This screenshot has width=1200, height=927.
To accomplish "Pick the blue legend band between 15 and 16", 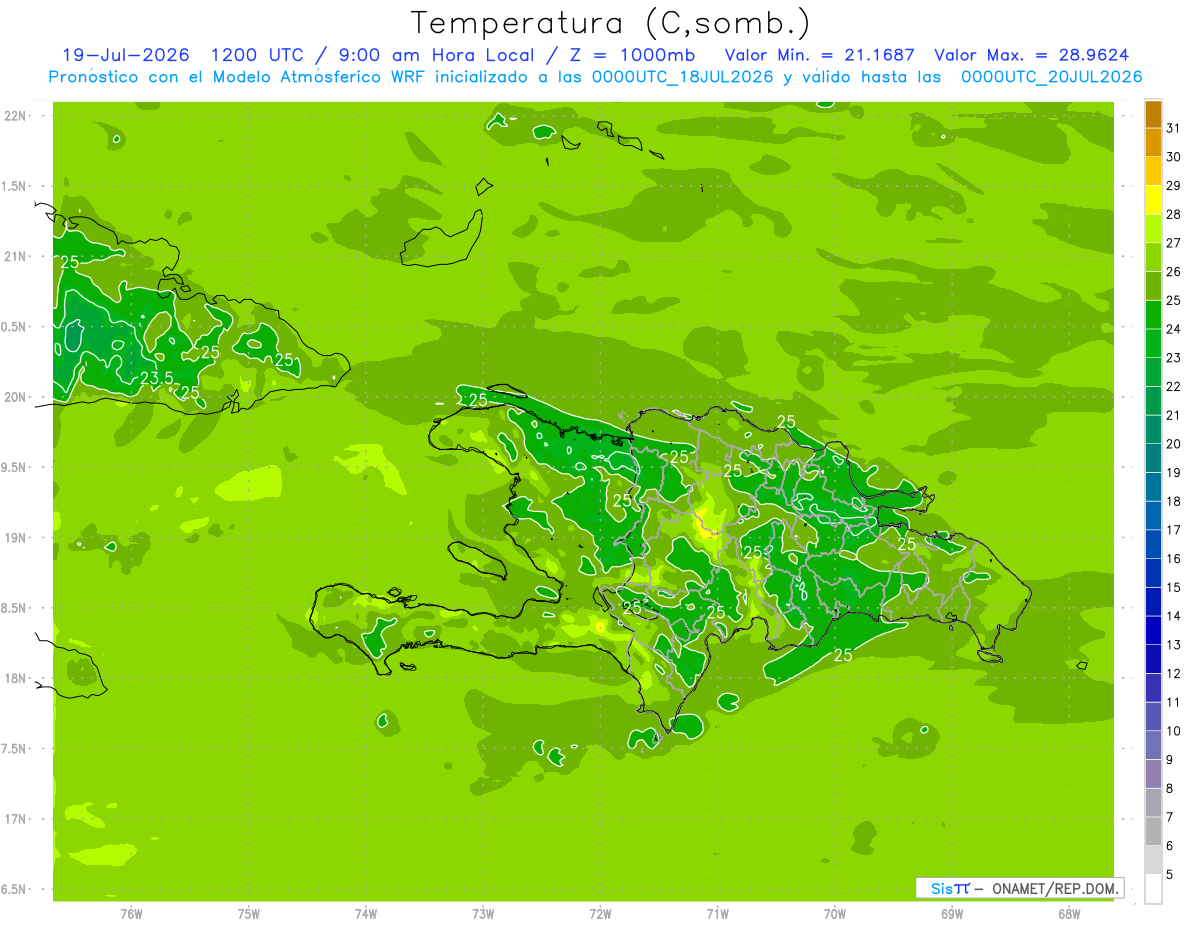I will [x=1153, y=573].
